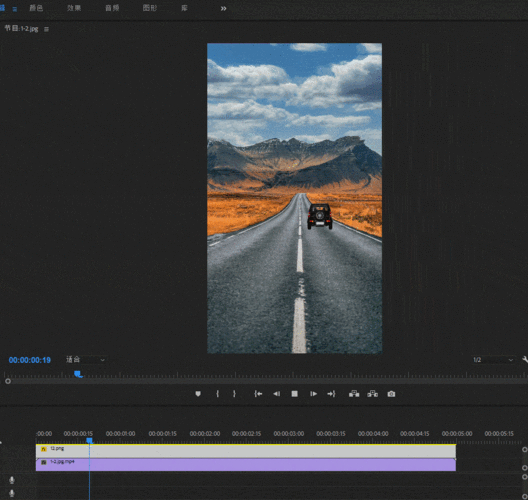Toggle the second voice-over record microphone
Viewport: 528px width, 500px height.
(x=12, y=493)
